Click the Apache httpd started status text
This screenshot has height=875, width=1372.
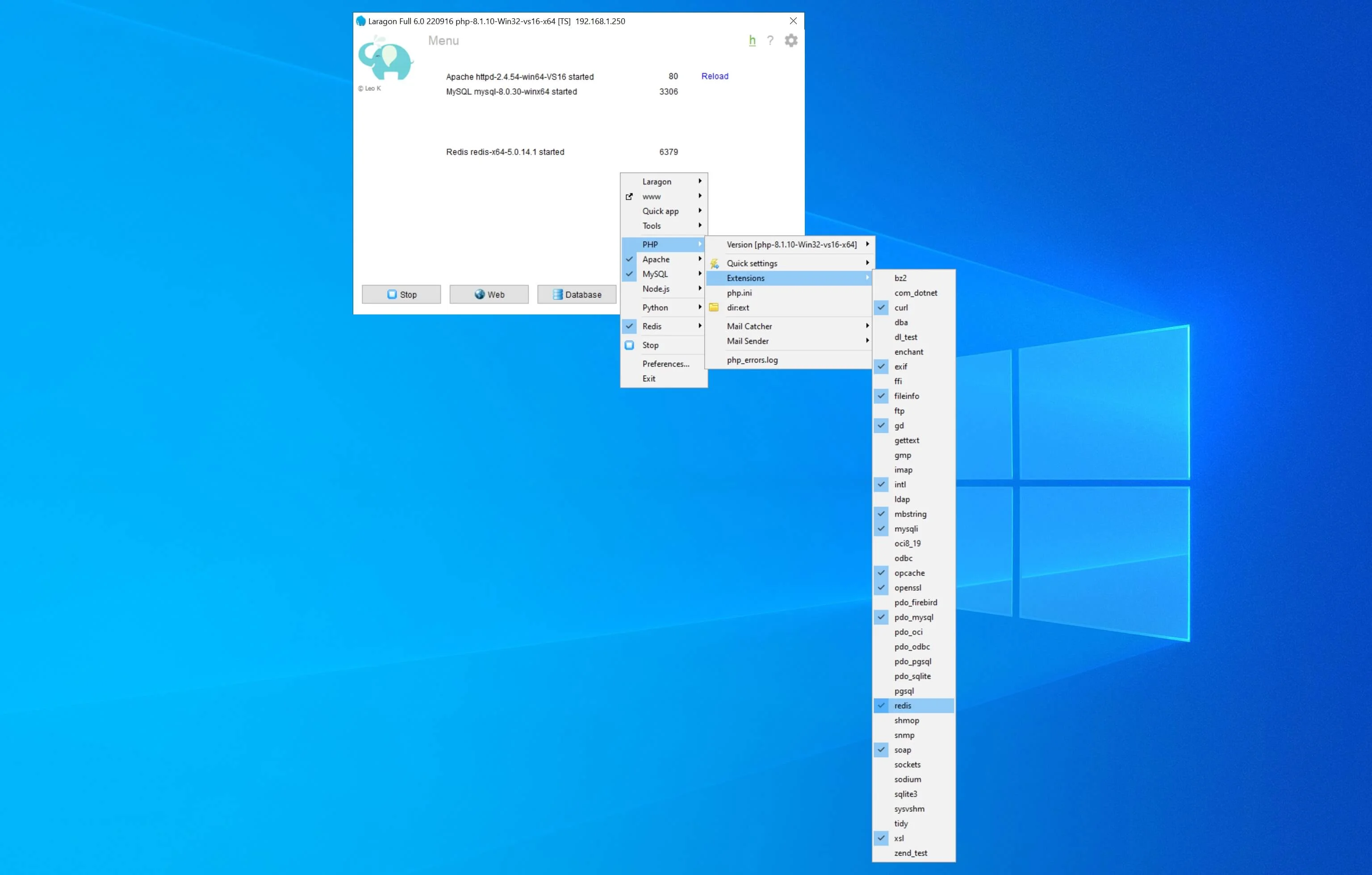pyautogui.click(x=519, y=77)
